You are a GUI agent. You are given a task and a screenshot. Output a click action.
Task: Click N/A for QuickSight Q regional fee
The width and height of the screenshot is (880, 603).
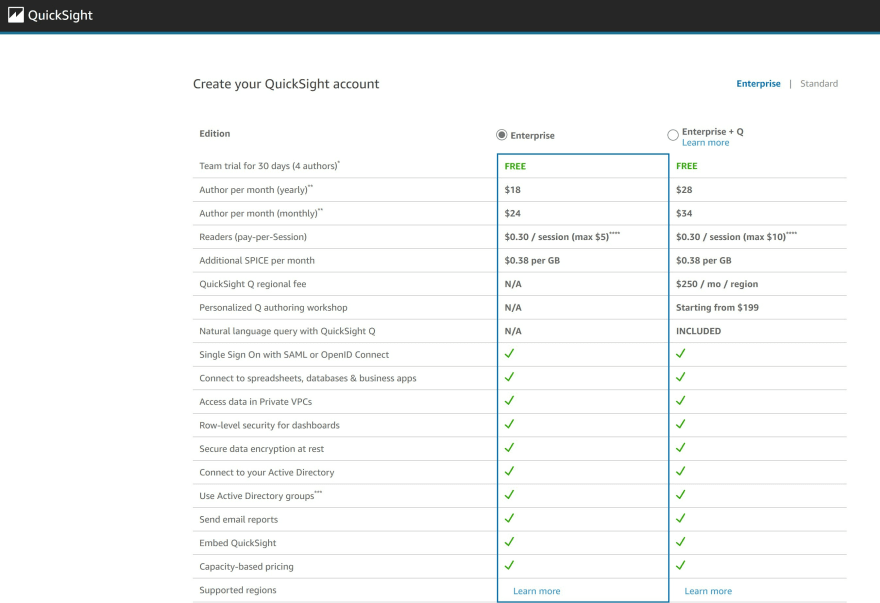click(x=513, y=284)
